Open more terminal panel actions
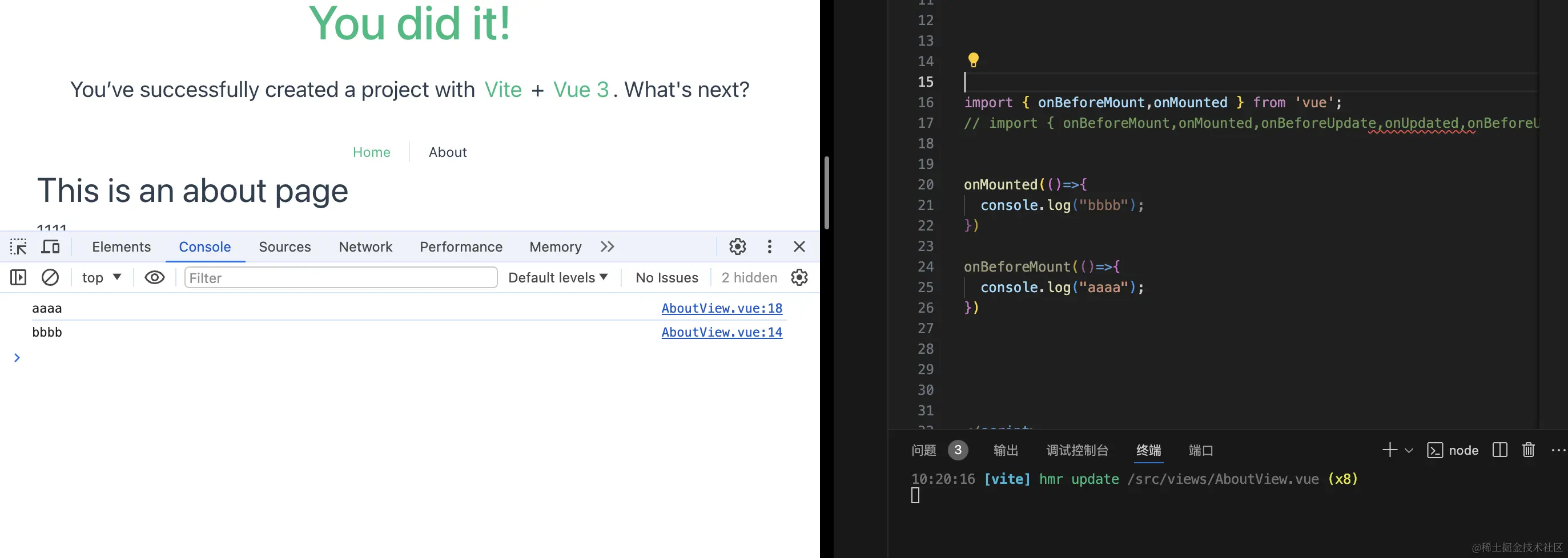The width and height of the screenshot is (1568, 558). click(x=1558, y=450)
